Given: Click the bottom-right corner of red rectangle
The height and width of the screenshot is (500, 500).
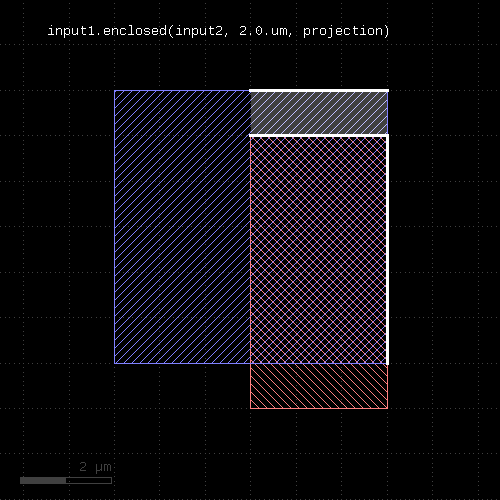Looking at the screenshot, I should click(x=388, y=408).
